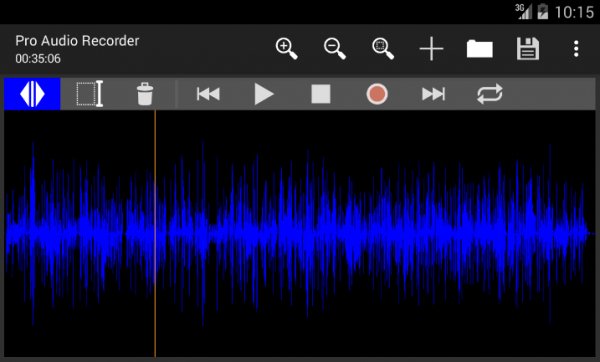Zoom in on the waveform
600x362 pixels.
coord(286,49)
